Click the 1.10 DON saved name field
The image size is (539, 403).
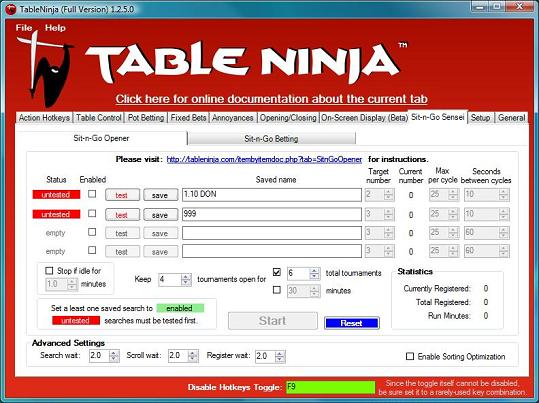coord(272,195)
